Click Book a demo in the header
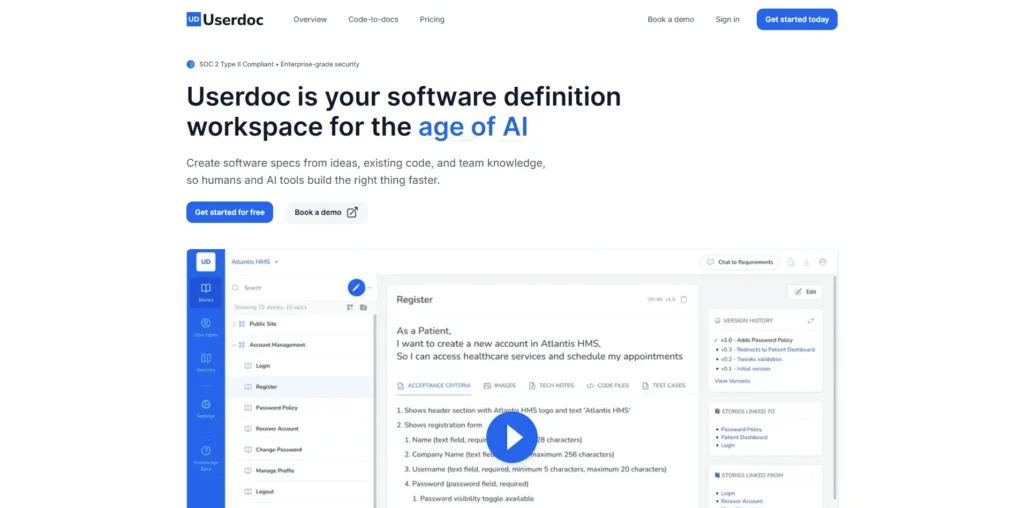 coord(671,20)
